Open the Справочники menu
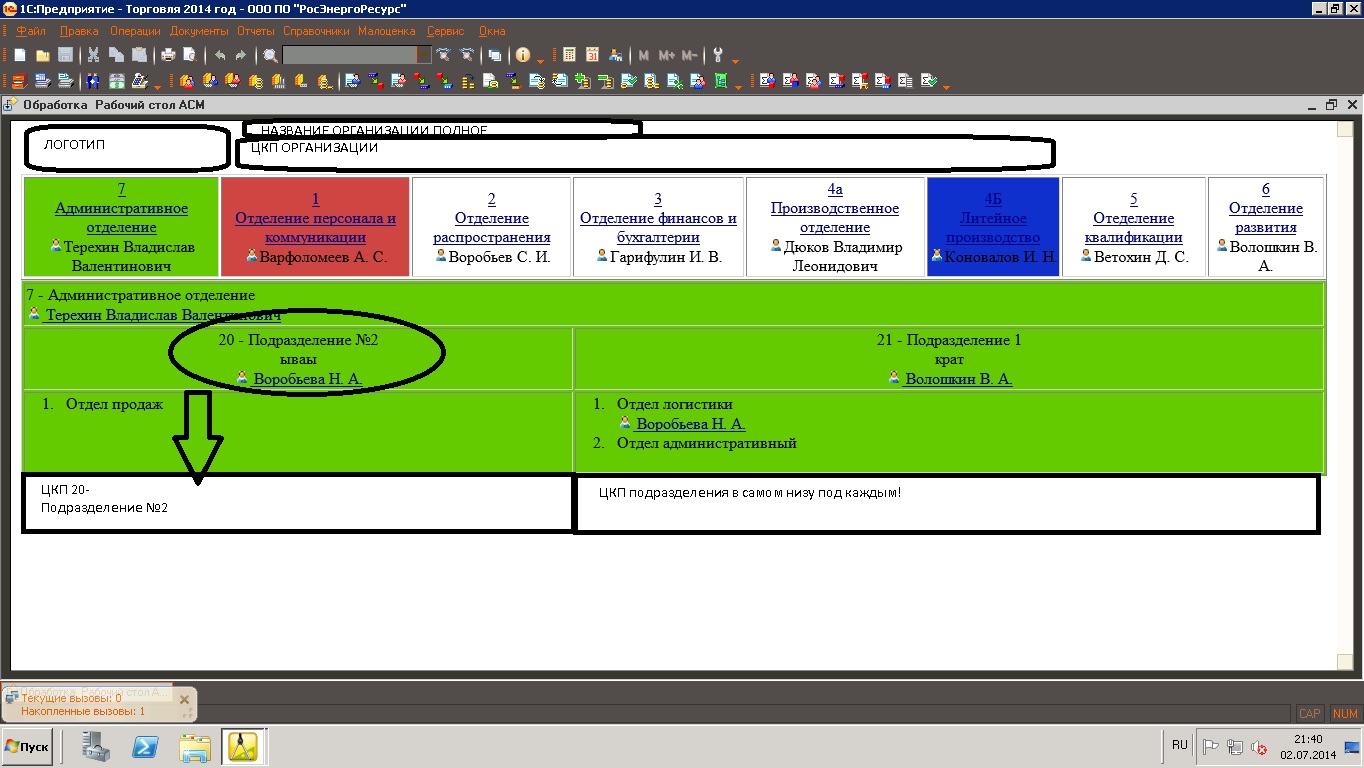This screenshot has height=768, width=1364. (x=316, y=31)
